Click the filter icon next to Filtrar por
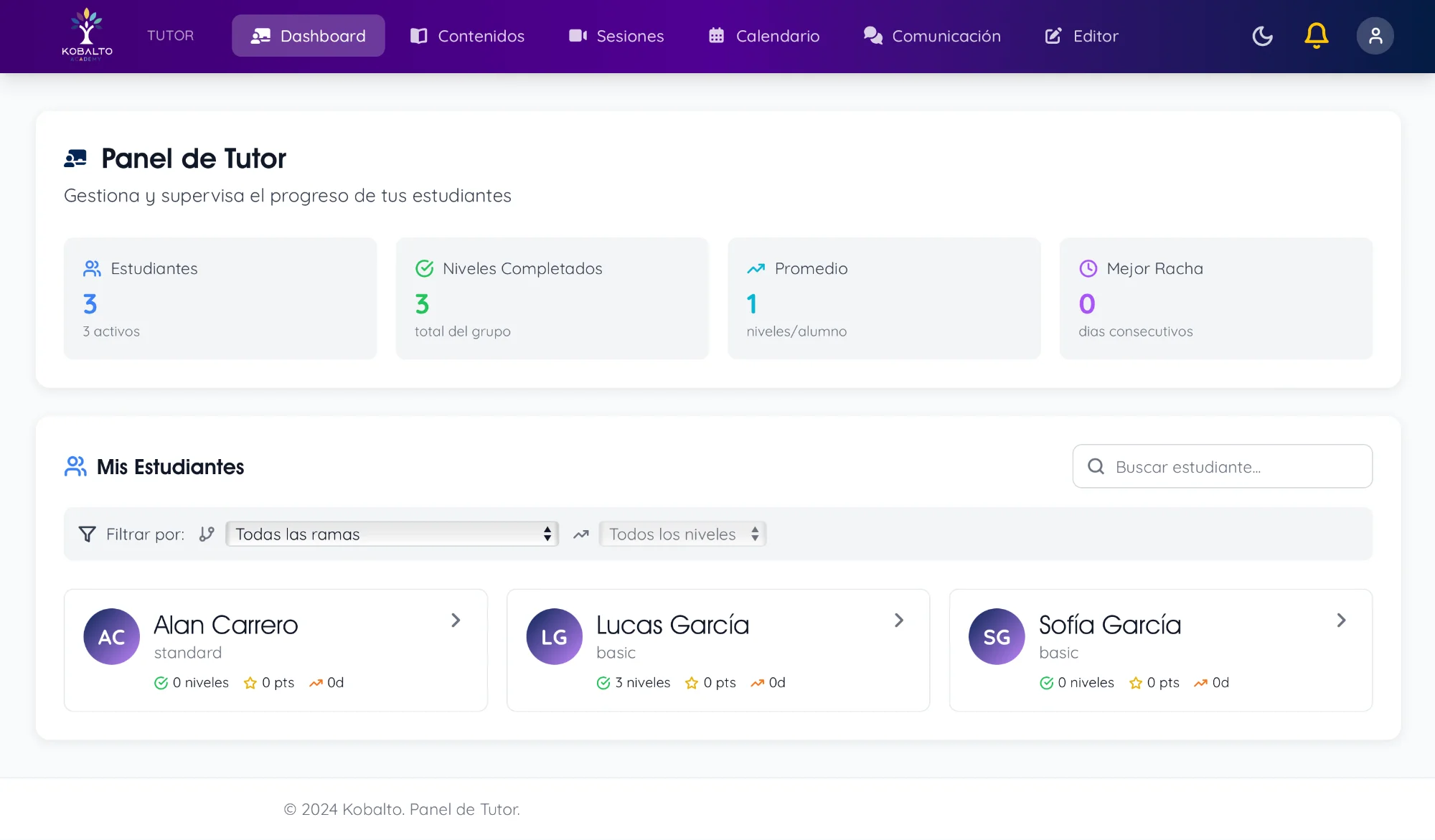 click(x=87, y=534)
